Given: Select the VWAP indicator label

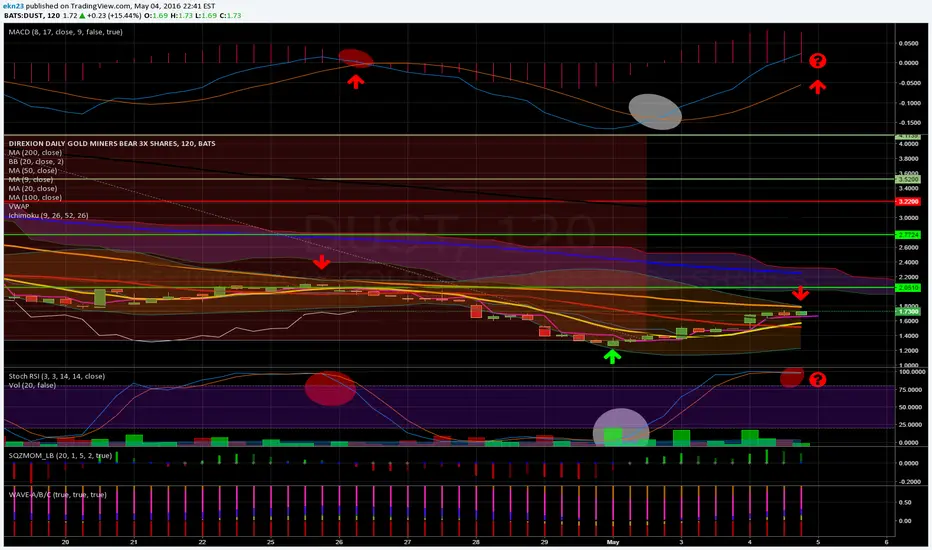Looking at the screenshot, I should (x=19, y=206).
